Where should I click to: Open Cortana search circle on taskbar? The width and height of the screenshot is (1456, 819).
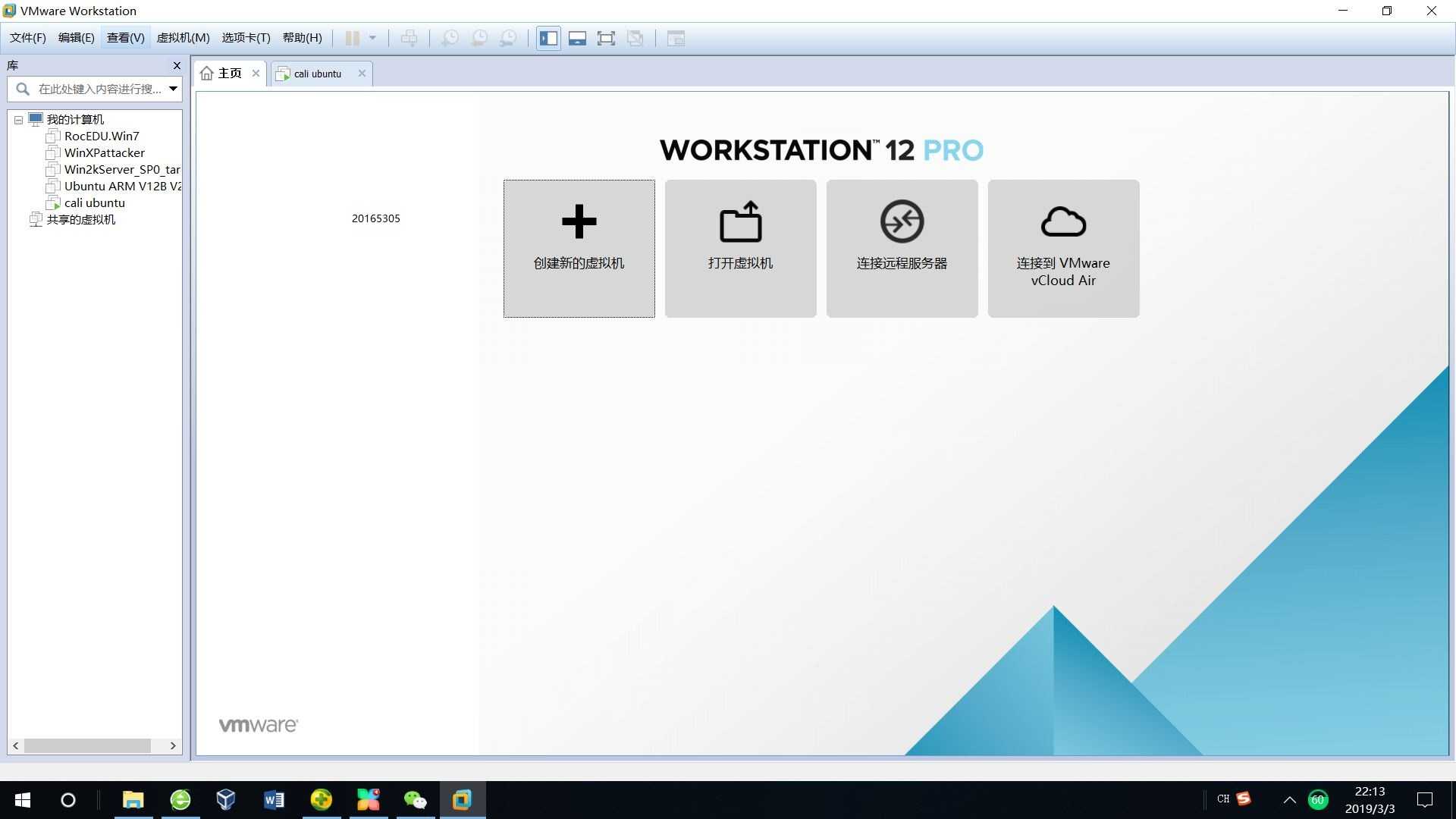point(67,800)
